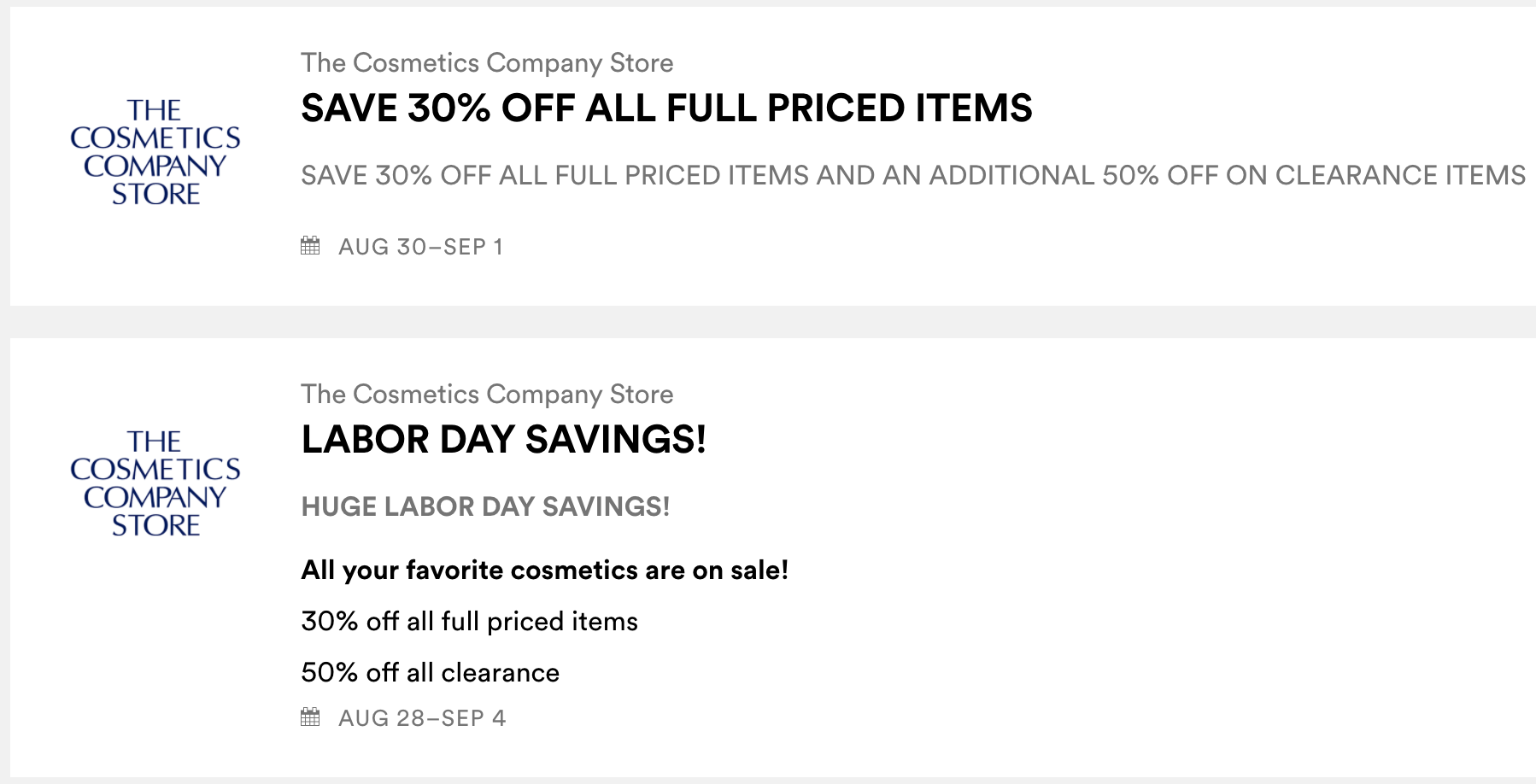Click the HUGE LABOR DAY SAVINGS! subheading

(485, 506)
